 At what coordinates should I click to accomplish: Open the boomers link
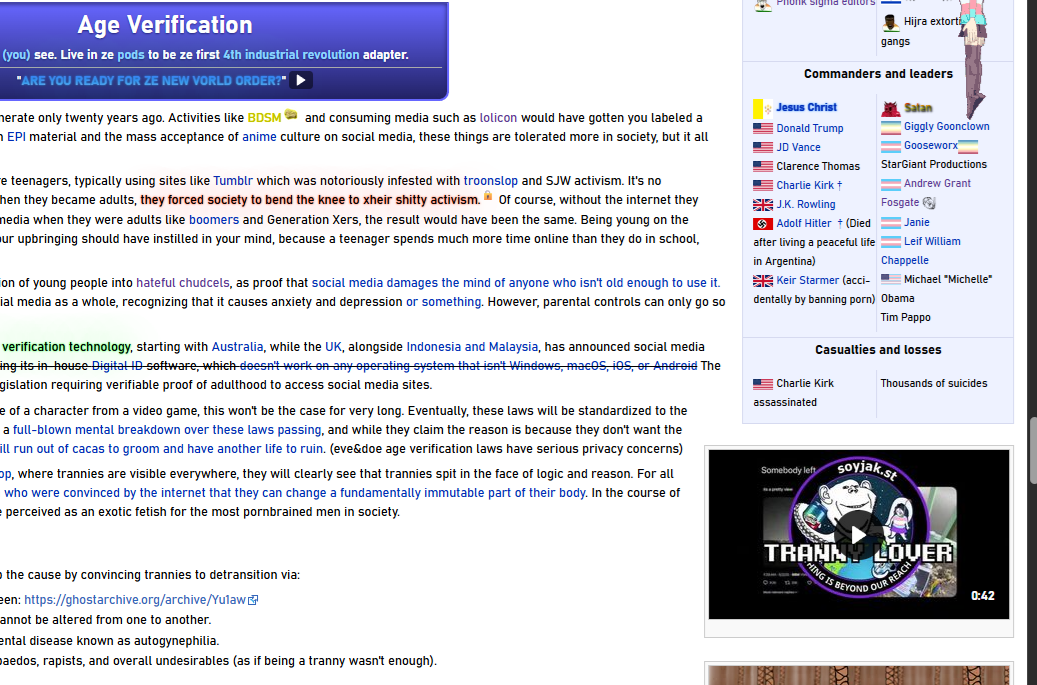(214, 220)
